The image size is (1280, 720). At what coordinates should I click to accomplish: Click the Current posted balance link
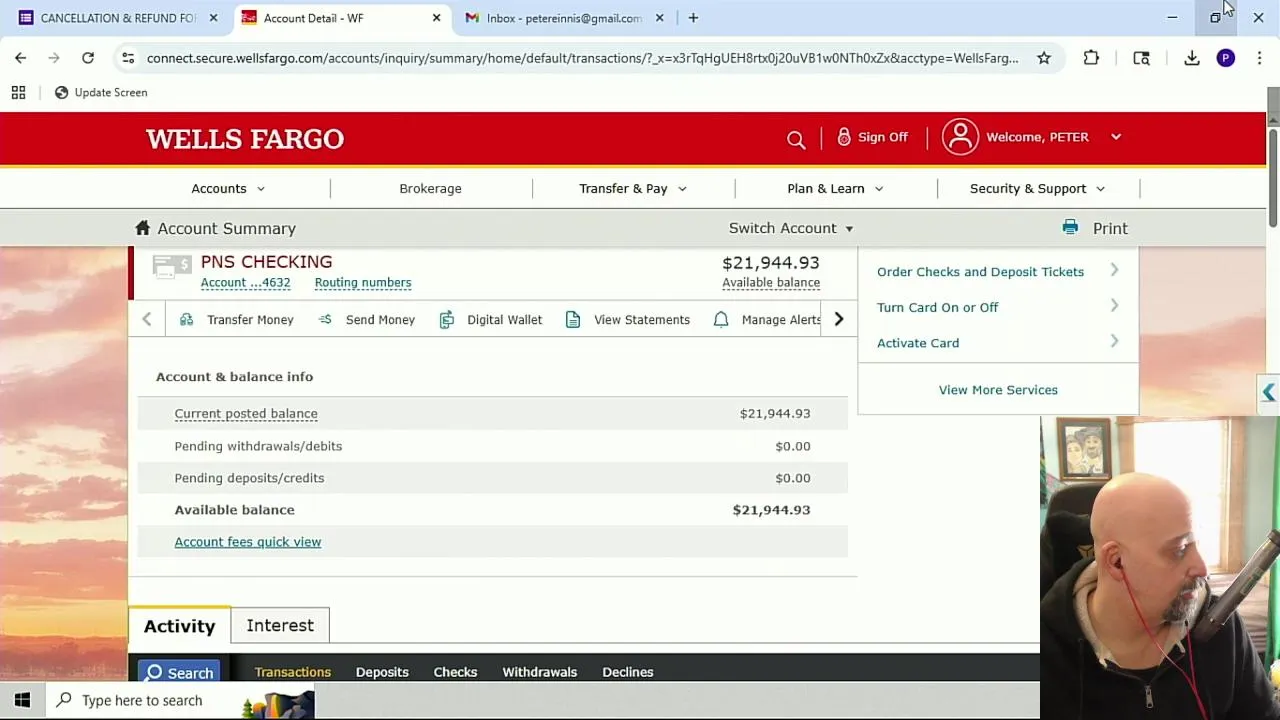point(246,413)
